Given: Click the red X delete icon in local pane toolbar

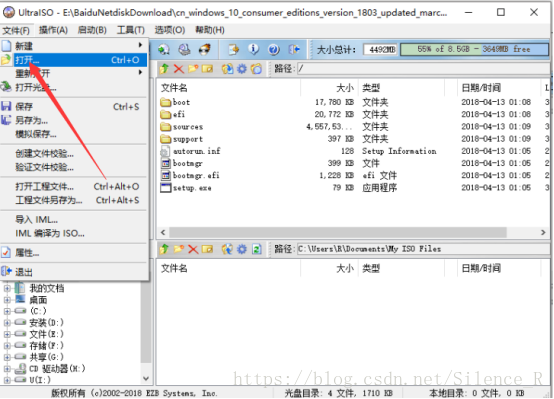Looking at the screenshot, I should [x=193, y=249].
